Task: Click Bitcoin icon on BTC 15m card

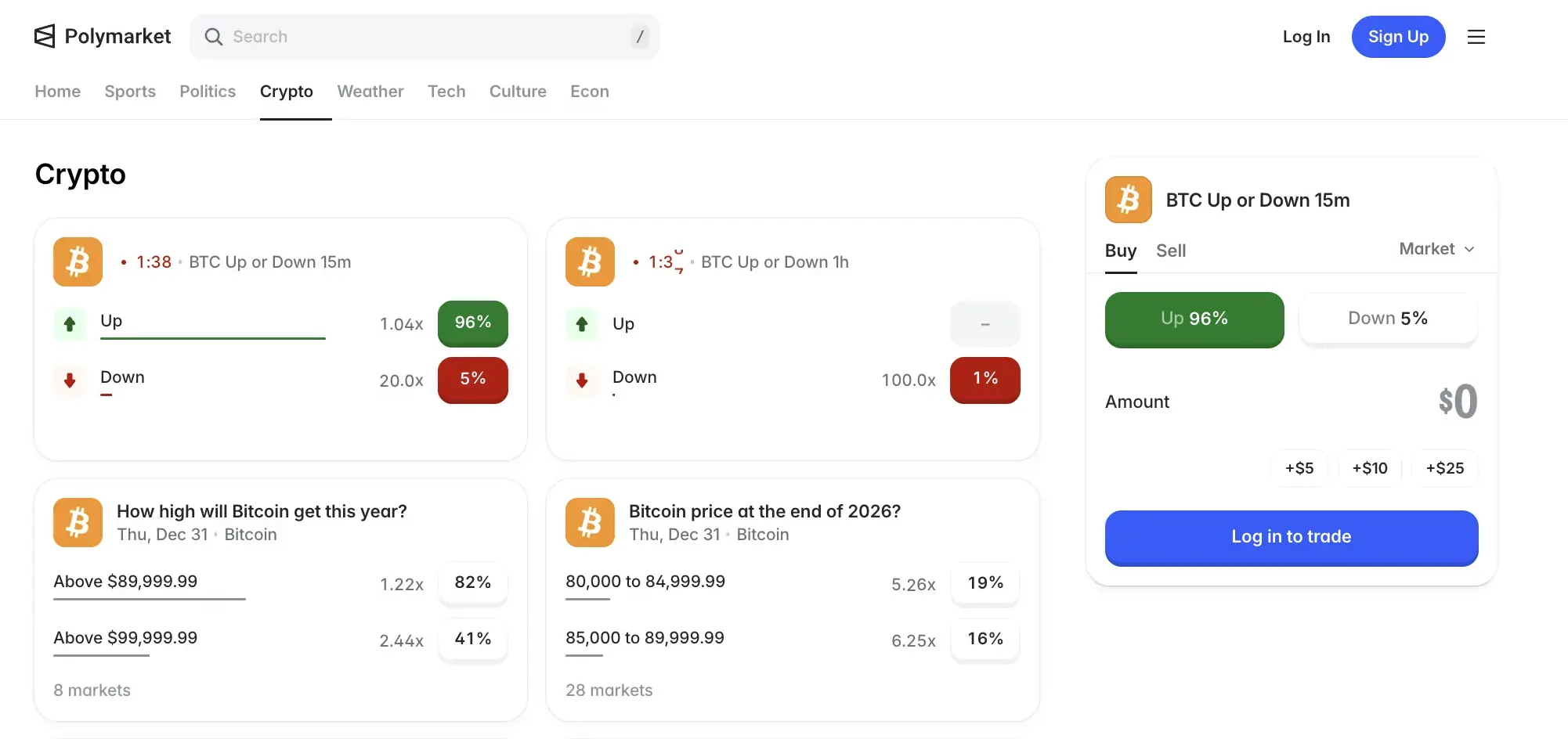Action: [78, 261]
